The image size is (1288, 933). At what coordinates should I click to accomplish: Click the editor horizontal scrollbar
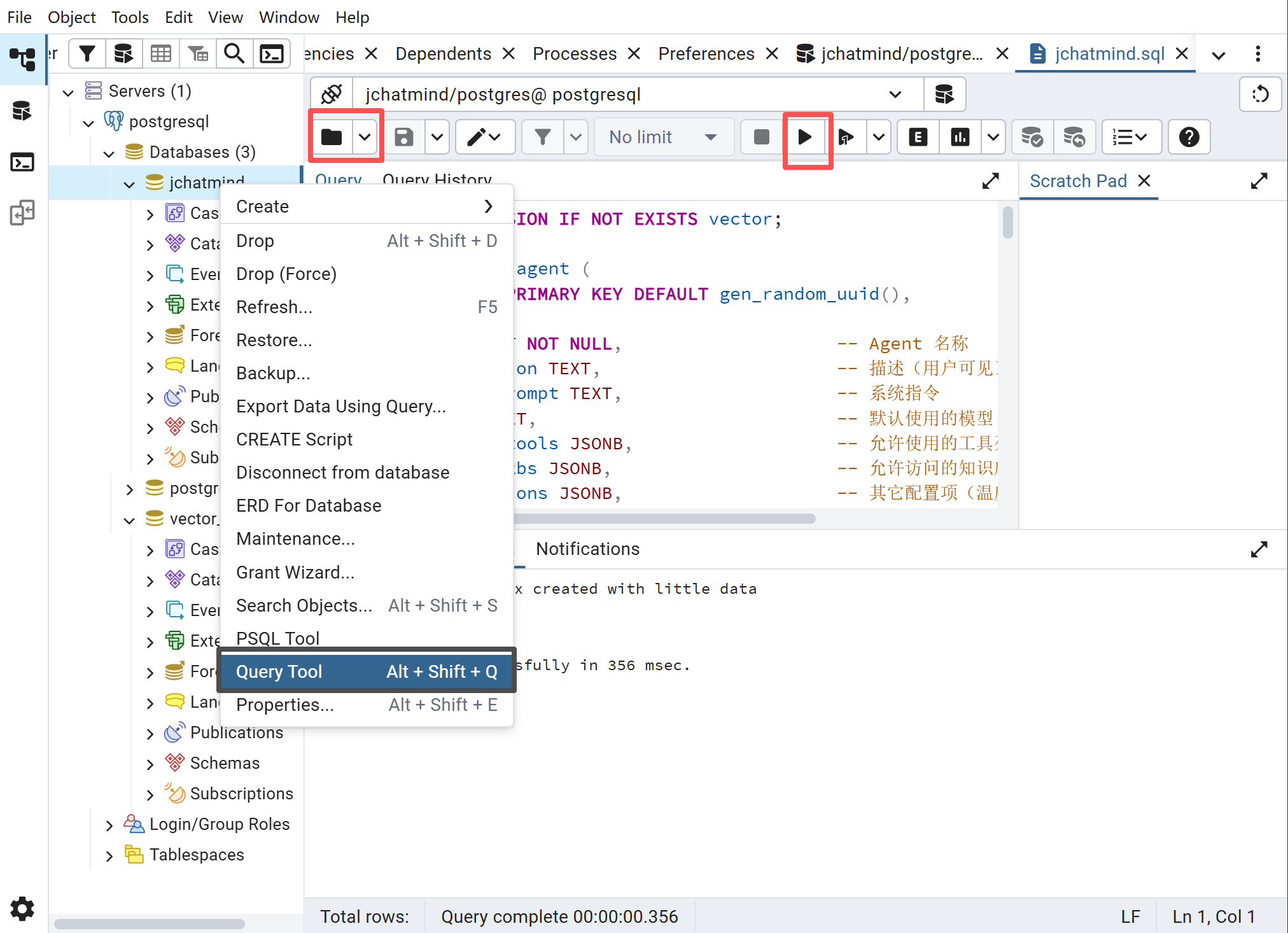click(x=664, y=519)
